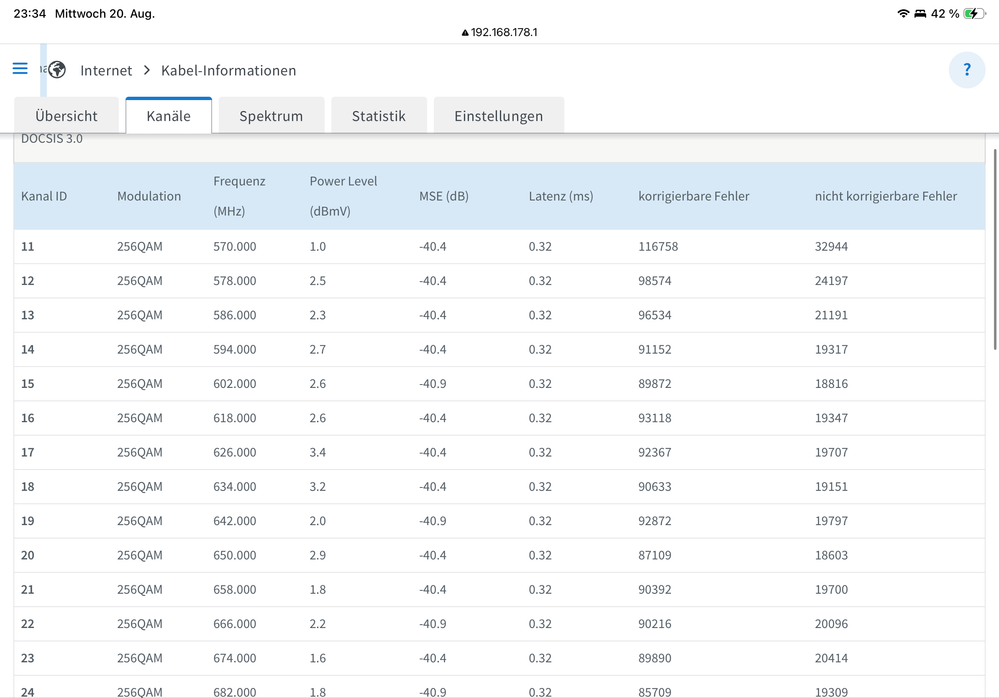Click the Internet breadcrumb link

click(x=106, y=71)
